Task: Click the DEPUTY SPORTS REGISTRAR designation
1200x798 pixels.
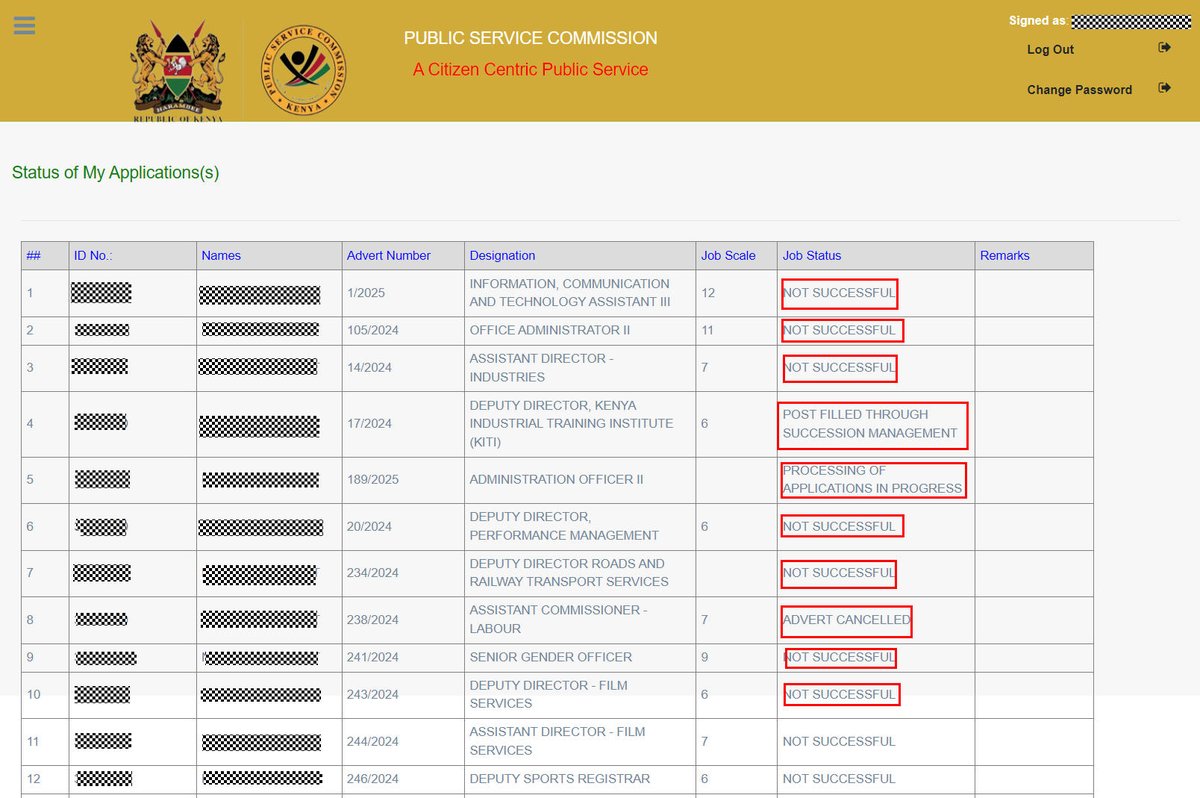Action: 560,778
